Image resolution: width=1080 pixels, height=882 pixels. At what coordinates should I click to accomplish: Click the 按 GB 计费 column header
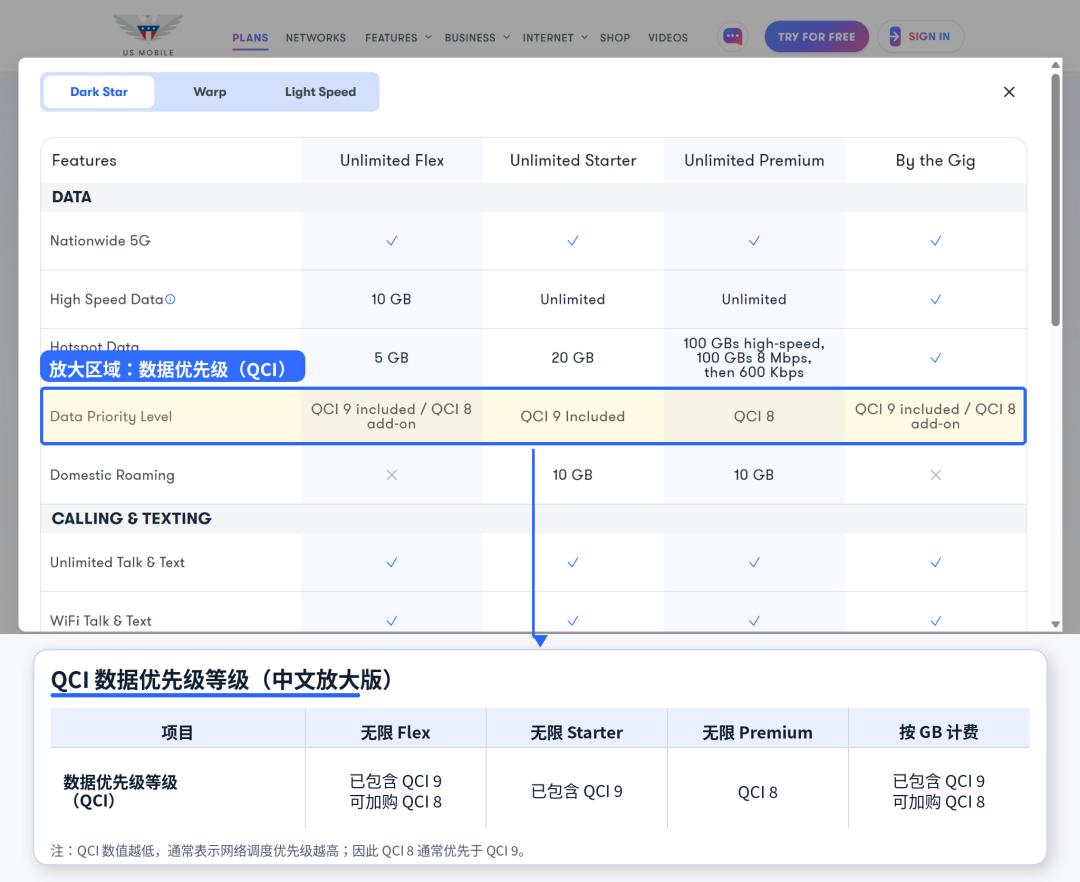(939, 732)
